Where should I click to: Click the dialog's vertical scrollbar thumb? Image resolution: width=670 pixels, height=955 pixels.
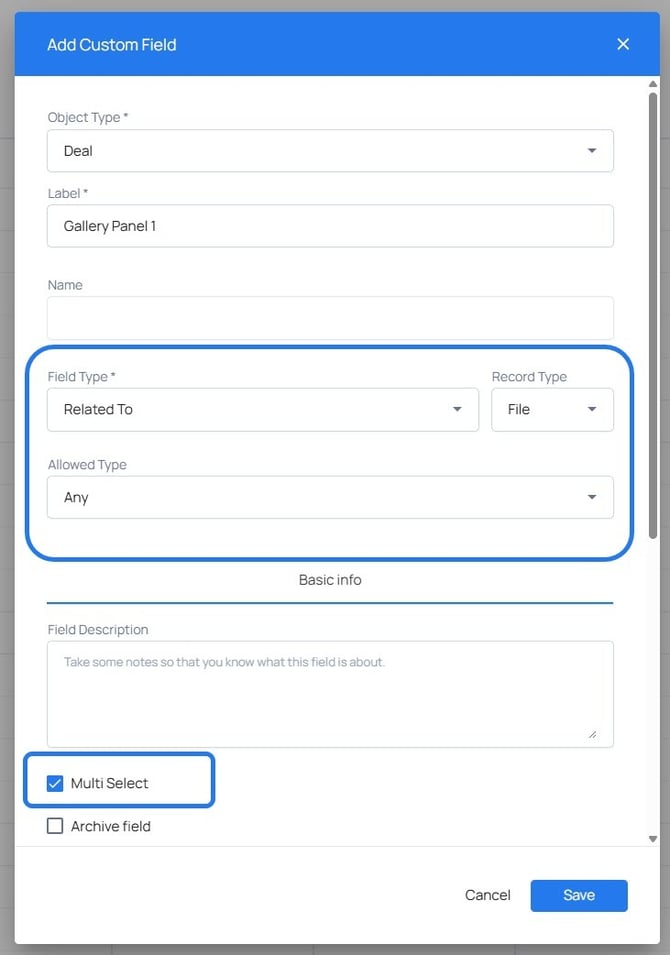[653, 310]
